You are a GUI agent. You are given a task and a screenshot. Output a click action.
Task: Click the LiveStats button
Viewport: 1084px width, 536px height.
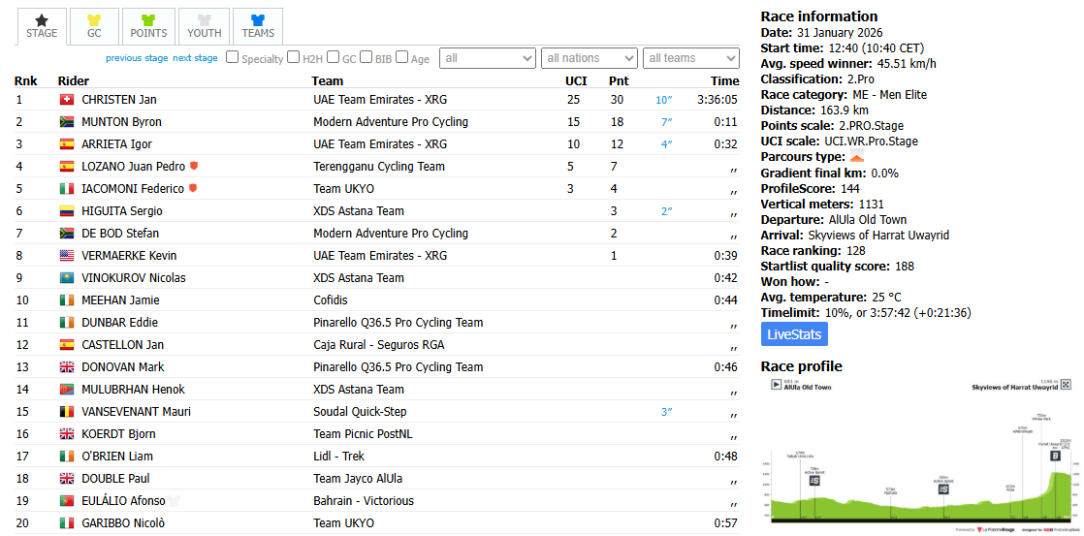794,335
